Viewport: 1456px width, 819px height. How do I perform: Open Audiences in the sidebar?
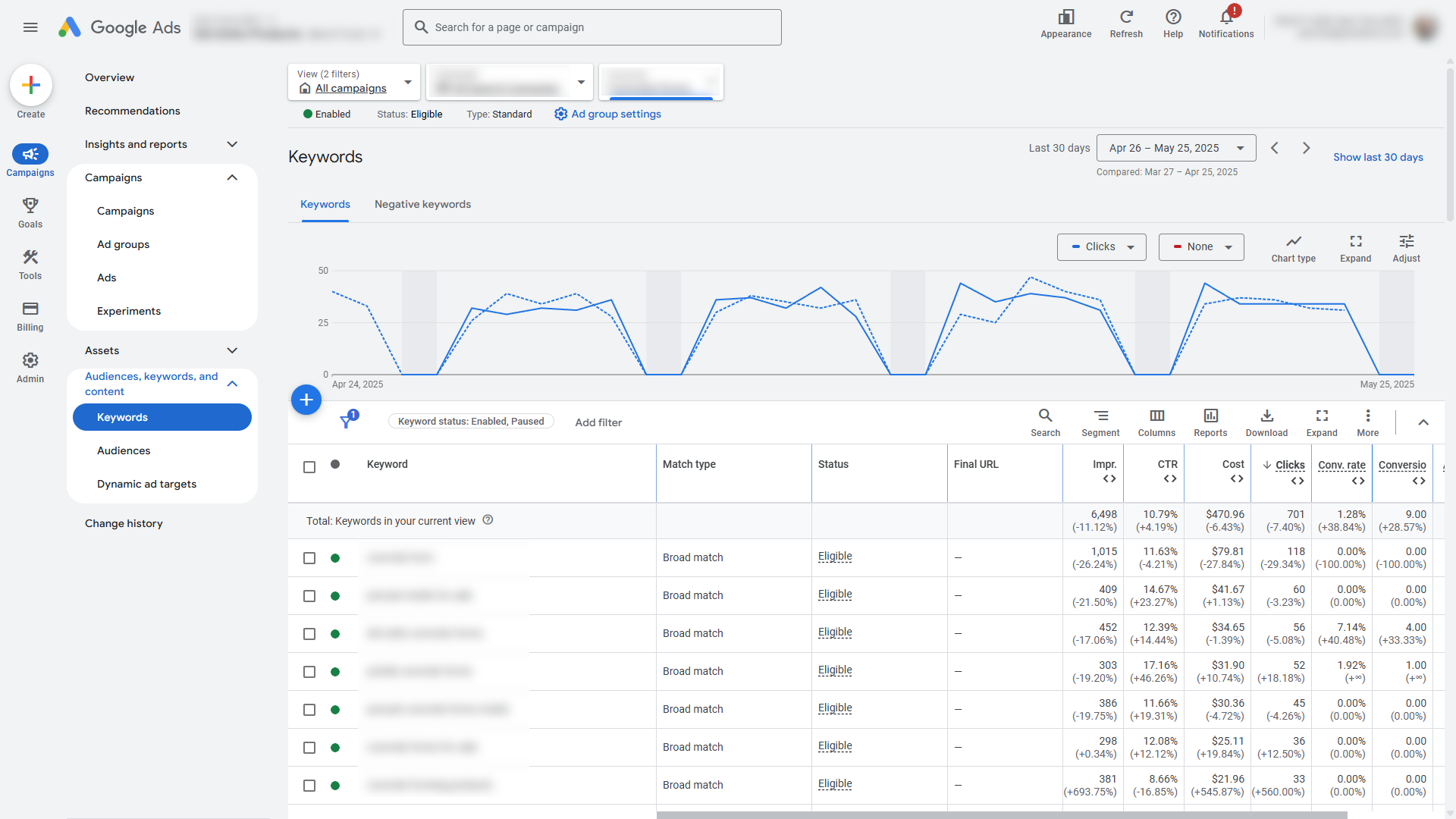pyautogui.click(x=124, y=450)
